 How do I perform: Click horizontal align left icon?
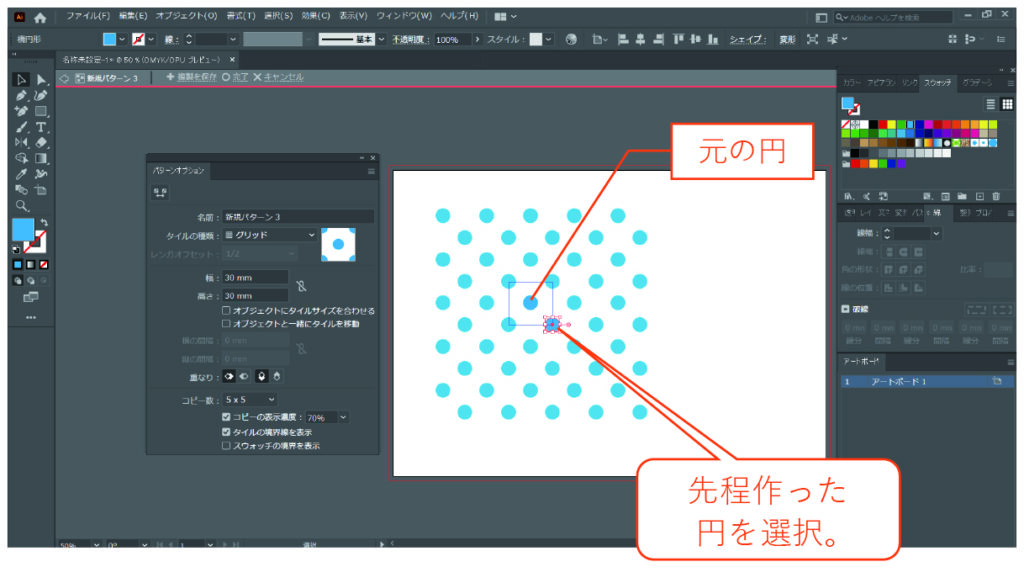623,40
